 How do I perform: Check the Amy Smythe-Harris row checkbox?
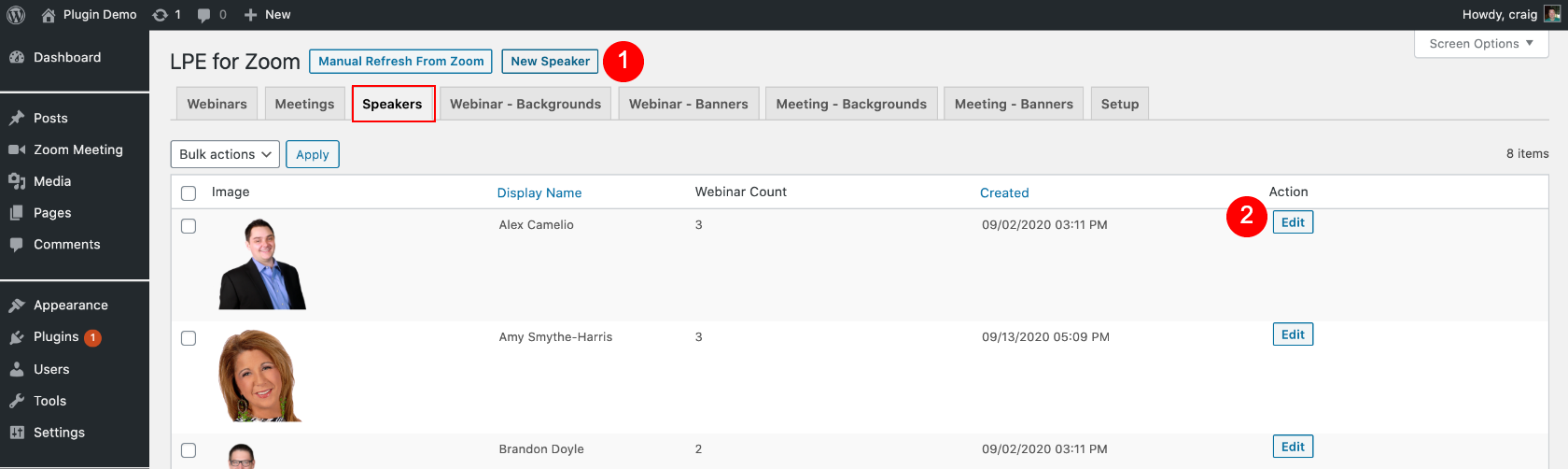pyautogui.click(x=189, y=338)
